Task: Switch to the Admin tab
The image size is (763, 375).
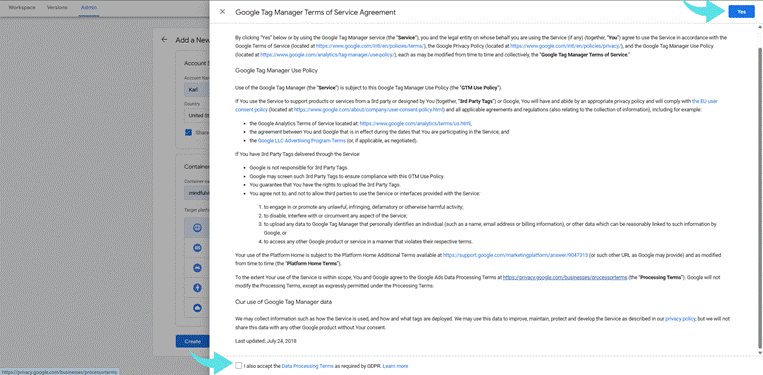Action: pyautogui.click(x=89, y=8)
